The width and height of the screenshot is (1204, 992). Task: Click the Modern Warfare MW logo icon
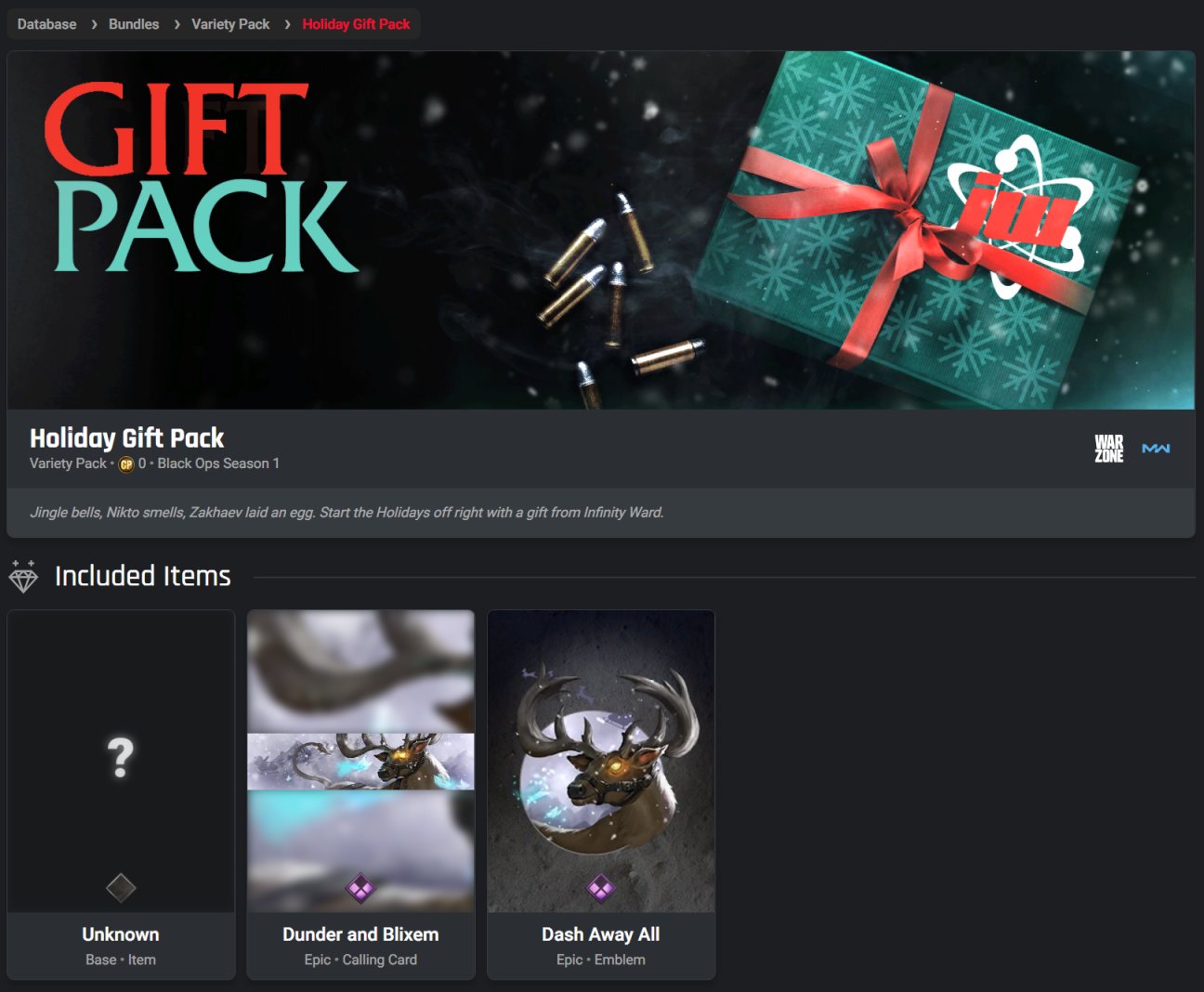click(1156, 449)
